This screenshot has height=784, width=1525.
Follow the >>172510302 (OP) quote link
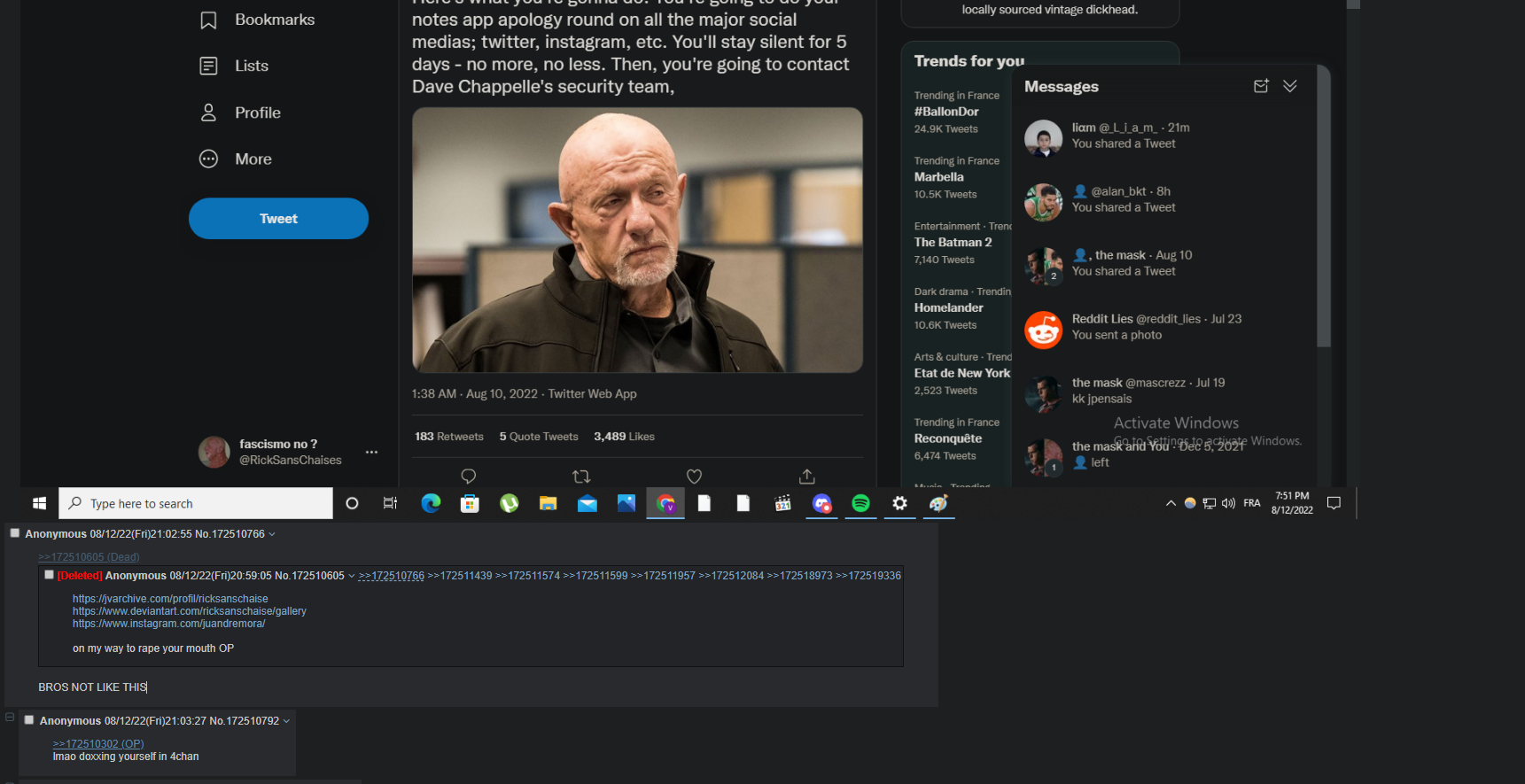click(x=98, y=744)
